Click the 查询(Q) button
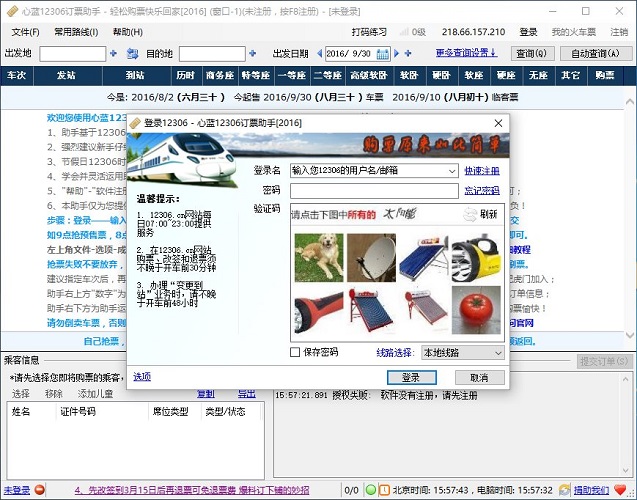 (532, 53)
